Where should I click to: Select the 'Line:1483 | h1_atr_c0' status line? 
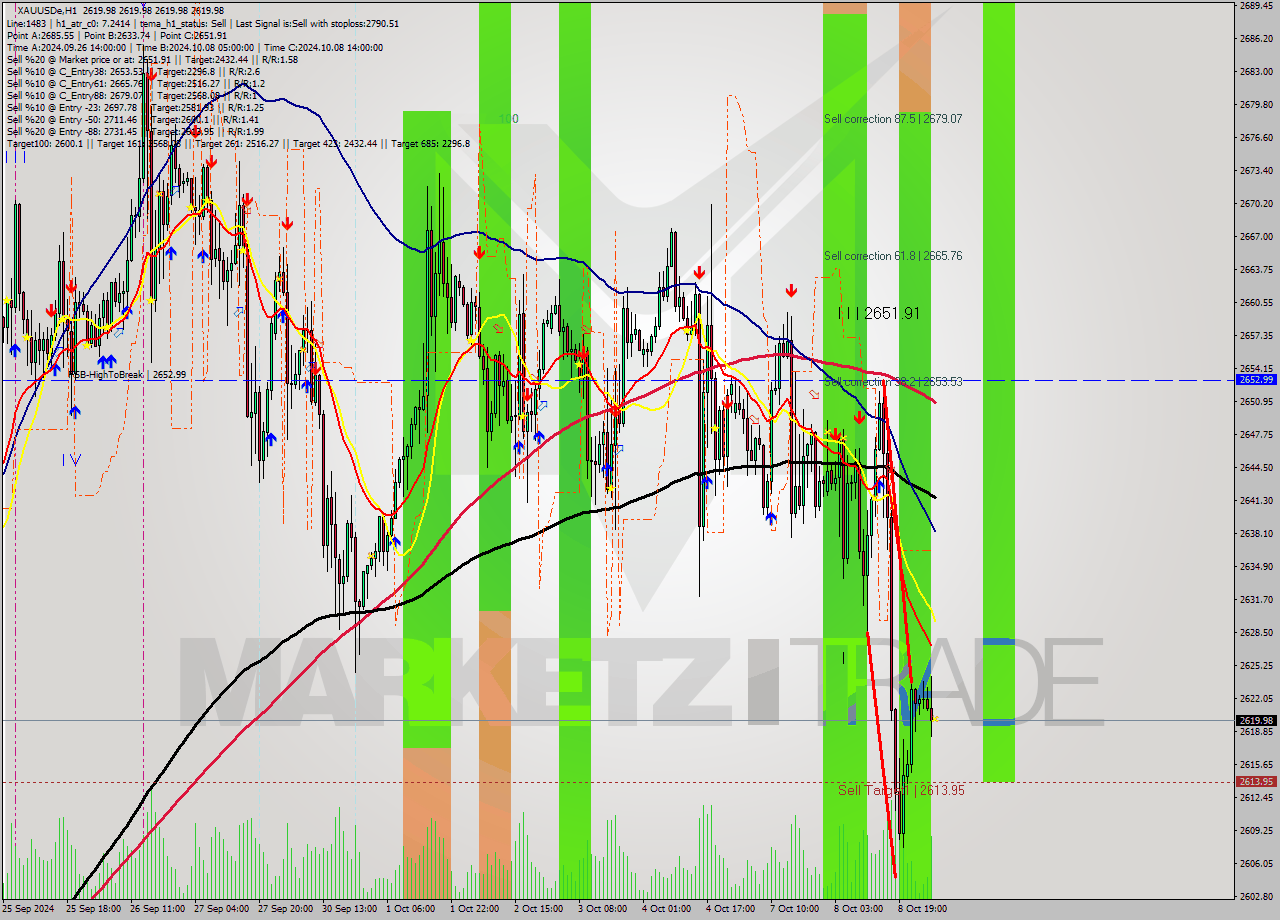click(x=203, y=23)
